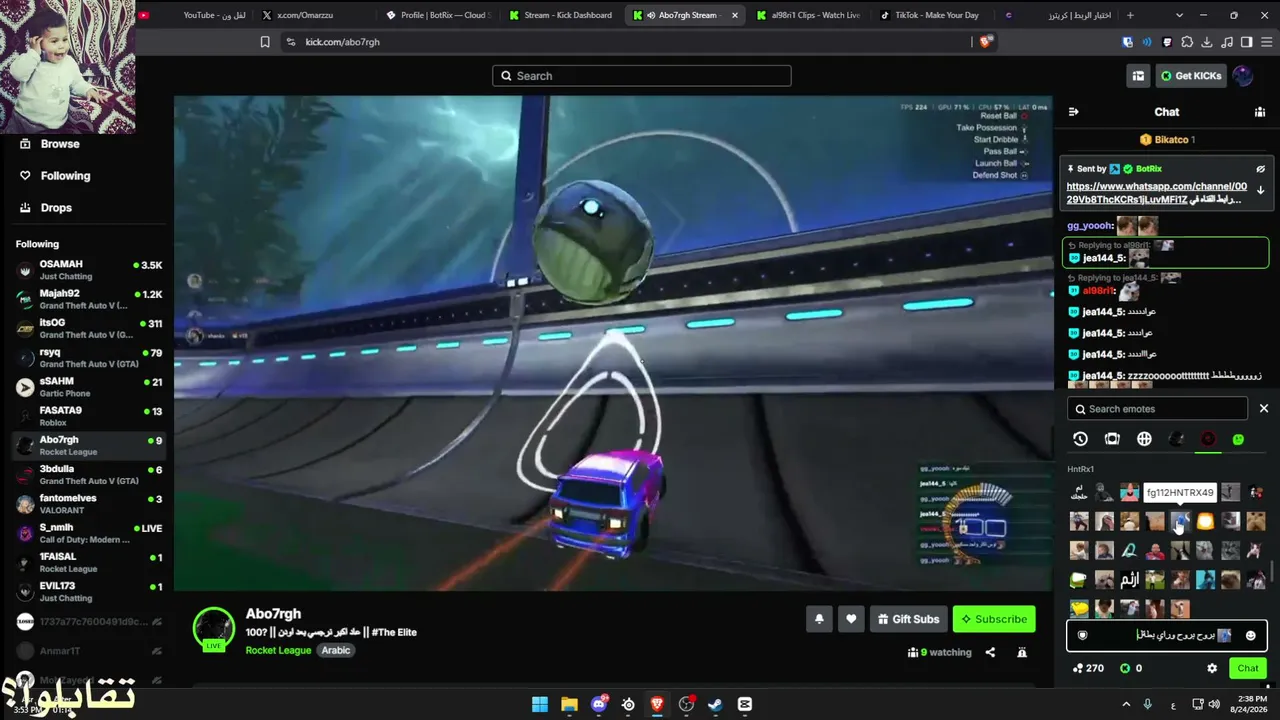Open a new browser tab
1280x720 pixels.
(x=1131, y=15)
